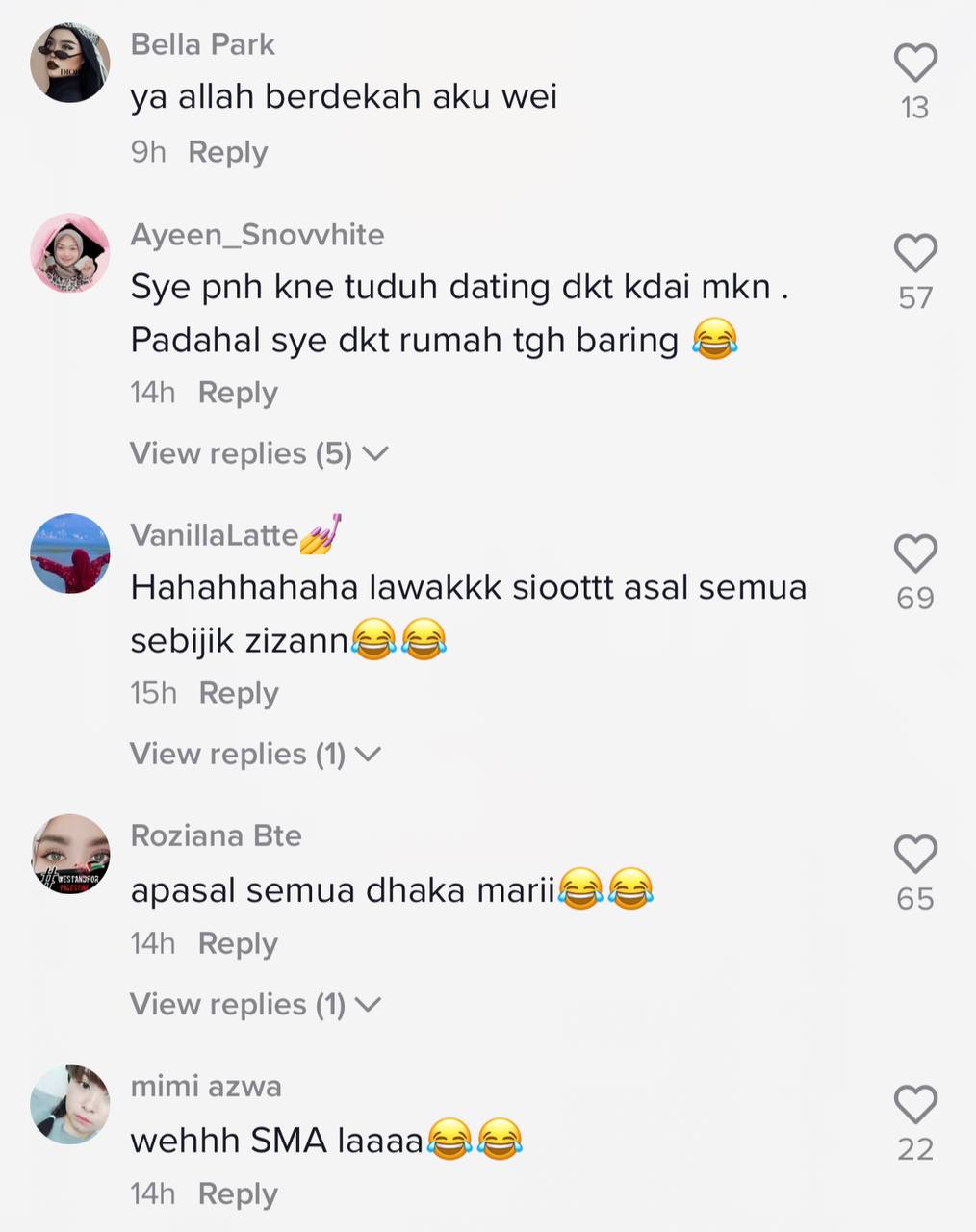Open mimi azwa's avatar

pos(70,1104)
